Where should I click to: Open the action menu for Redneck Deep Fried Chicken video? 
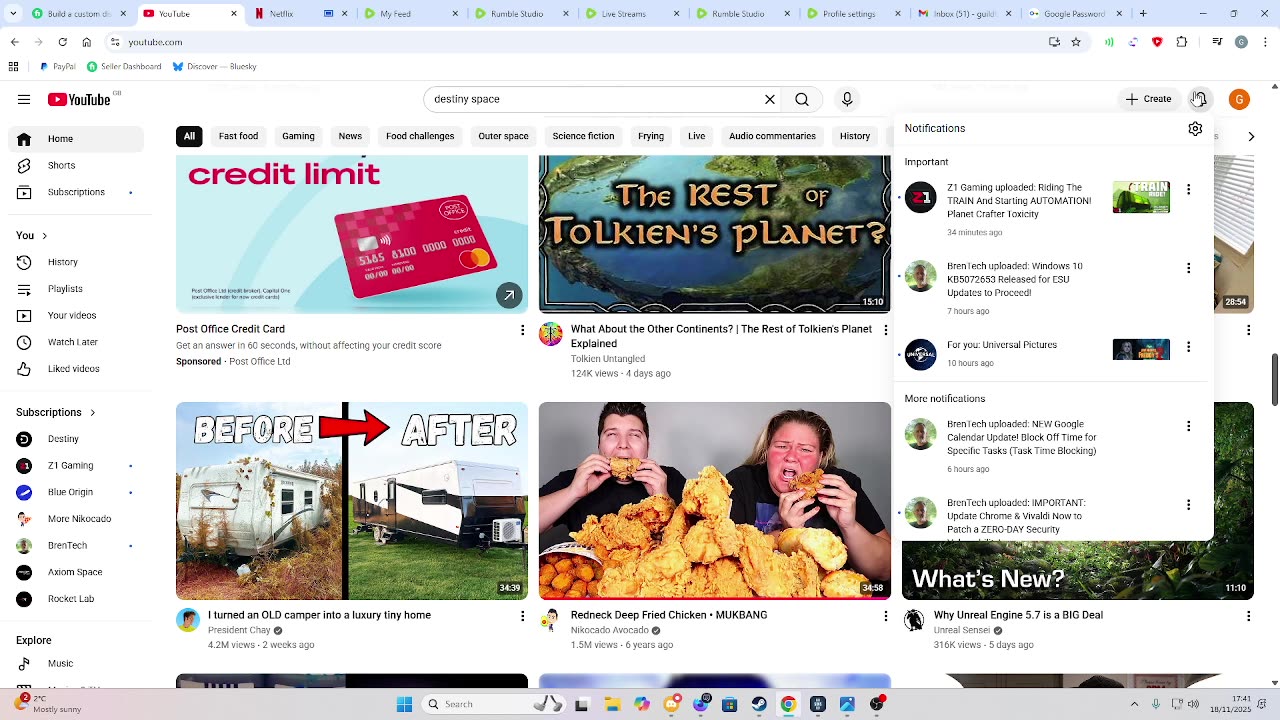(x=885, y=616)
